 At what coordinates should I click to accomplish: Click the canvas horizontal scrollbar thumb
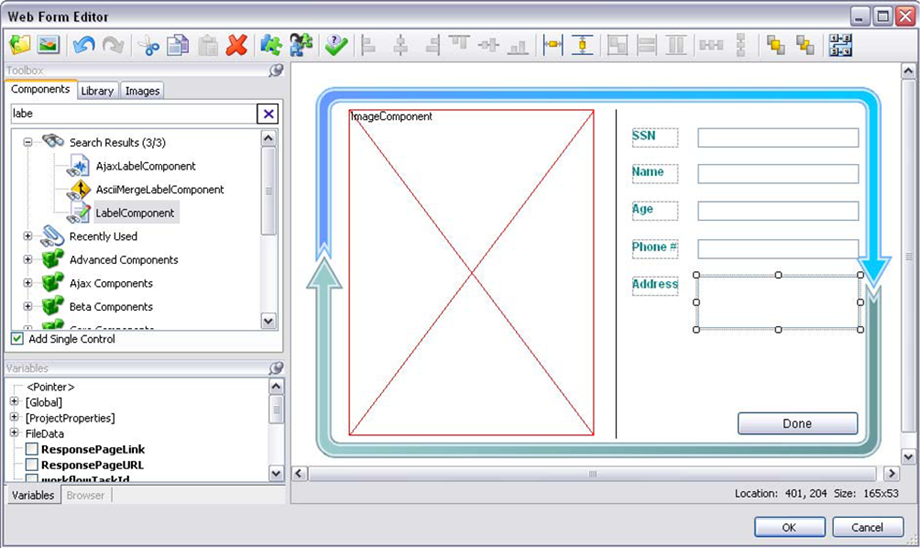click(592, 473)
